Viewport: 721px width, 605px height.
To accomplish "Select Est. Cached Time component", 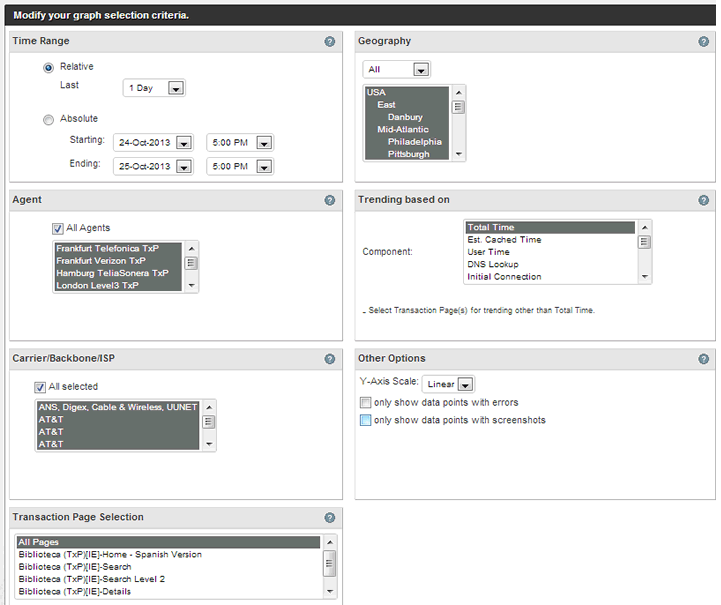I will point(550,240).
